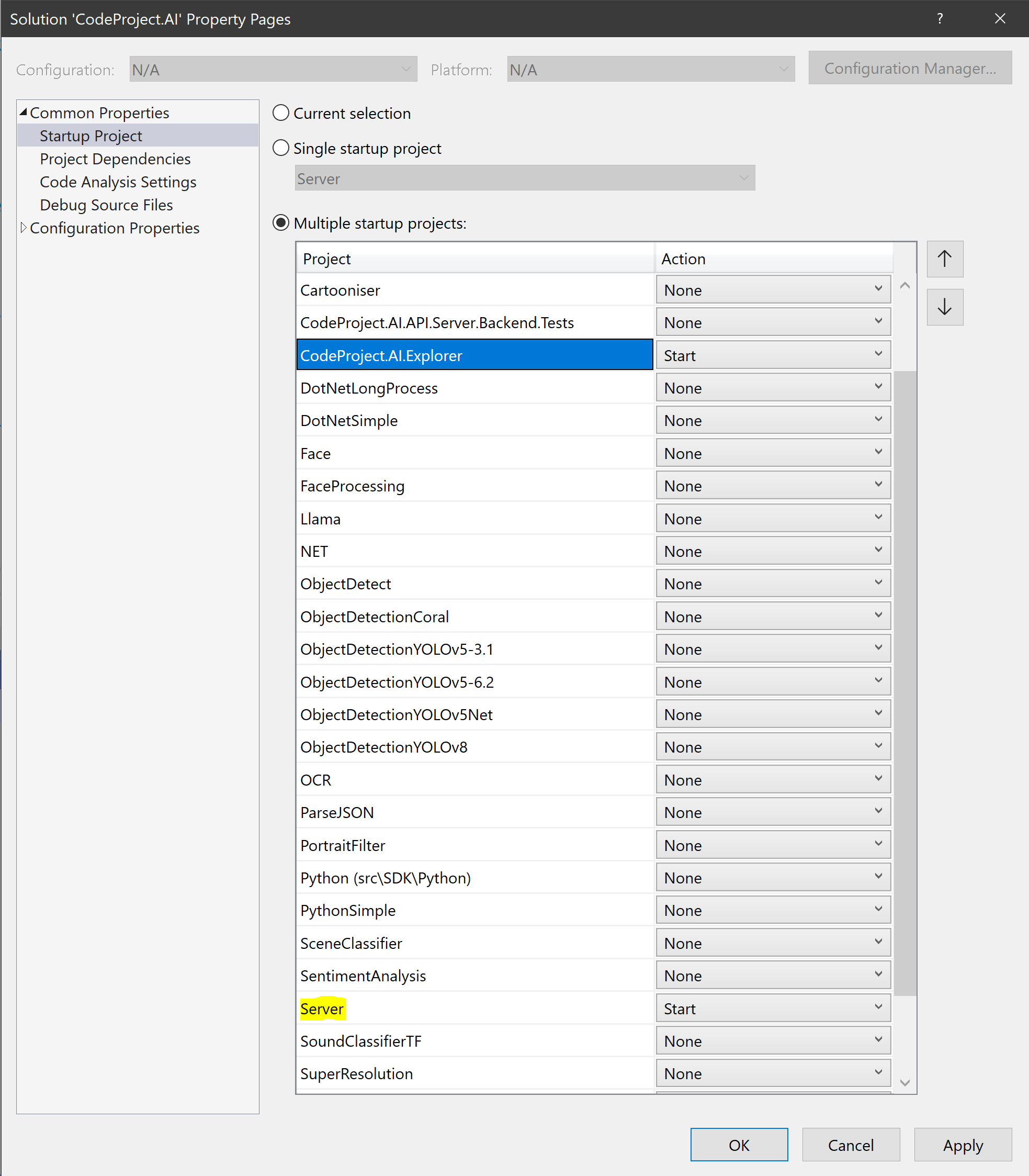Select the FaceProcessing project row
This screenshot has height=1176, width=1029.
(476, 486)
